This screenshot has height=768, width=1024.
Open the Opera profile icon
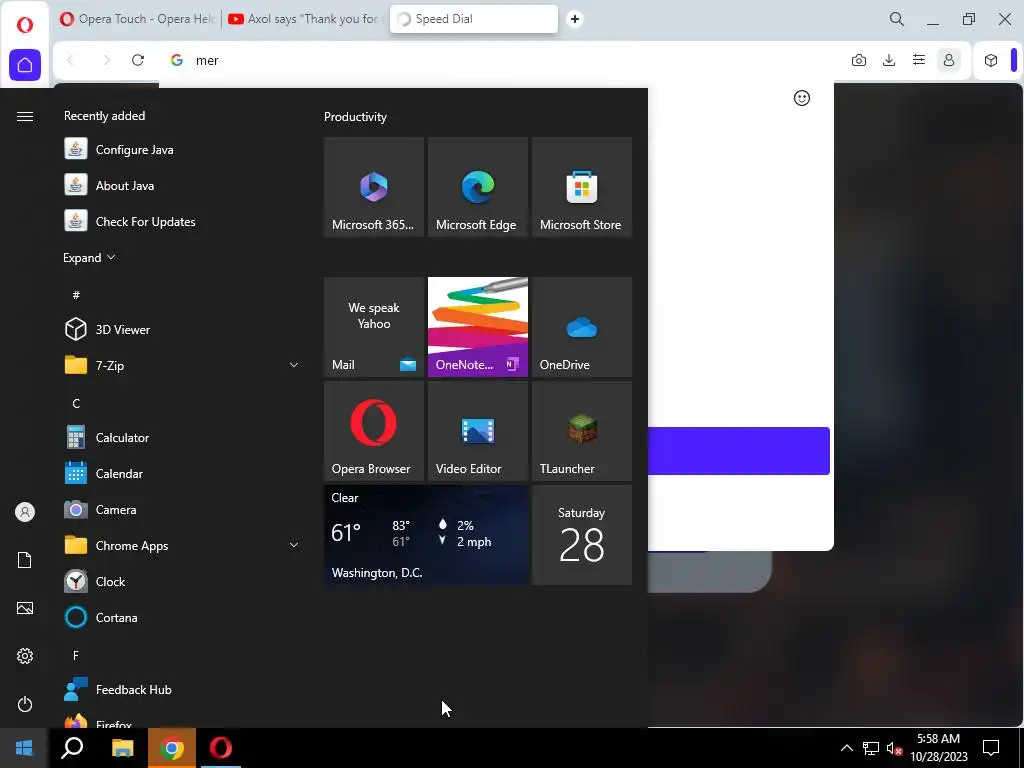tap(949, 60)
